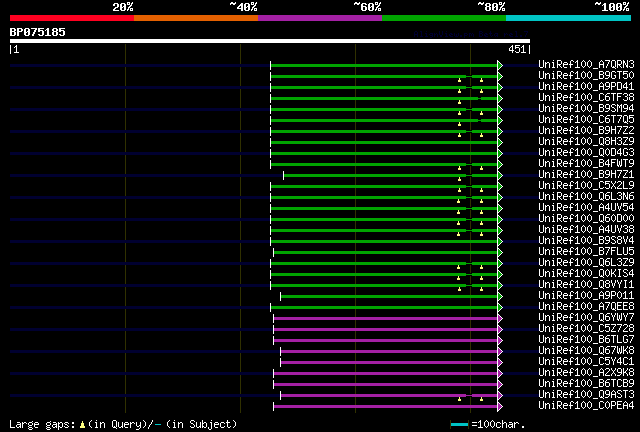Click the green alignment bar for UniRef100_A9P011
The height and width of the screenshot is (432, 640).
389,297
